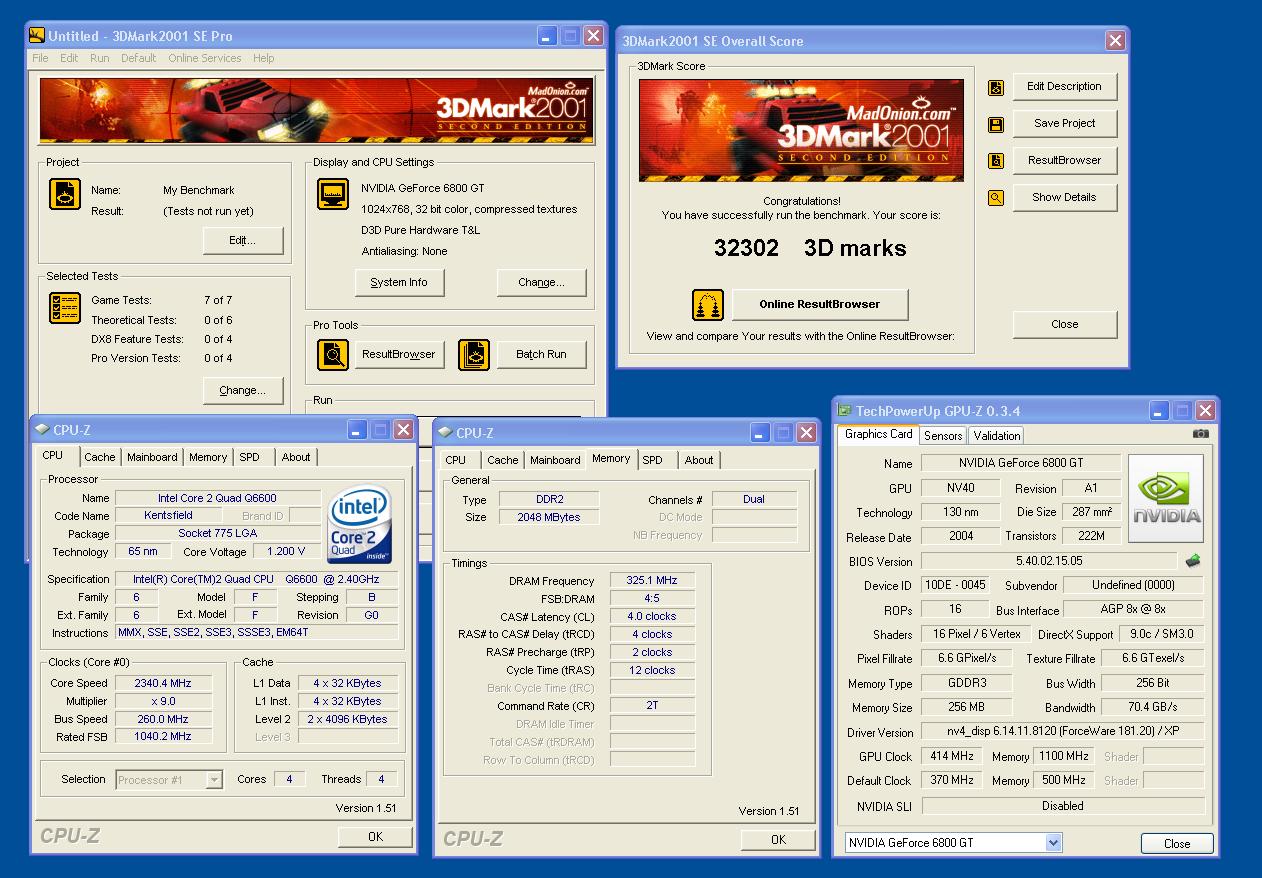Switch to Memory tab in left CPU-Z
The image size is (1262, 878).
[208, 457]
